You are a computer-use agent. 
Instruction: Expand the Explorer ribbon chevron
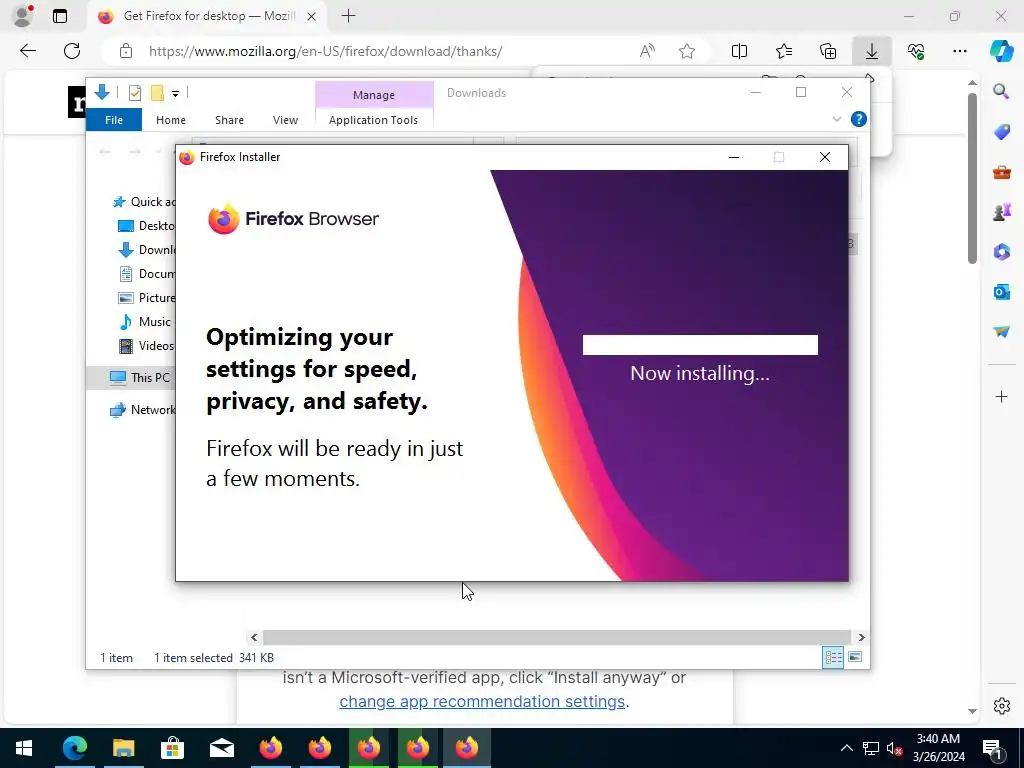pyautogui.click(x=837, y=119)
